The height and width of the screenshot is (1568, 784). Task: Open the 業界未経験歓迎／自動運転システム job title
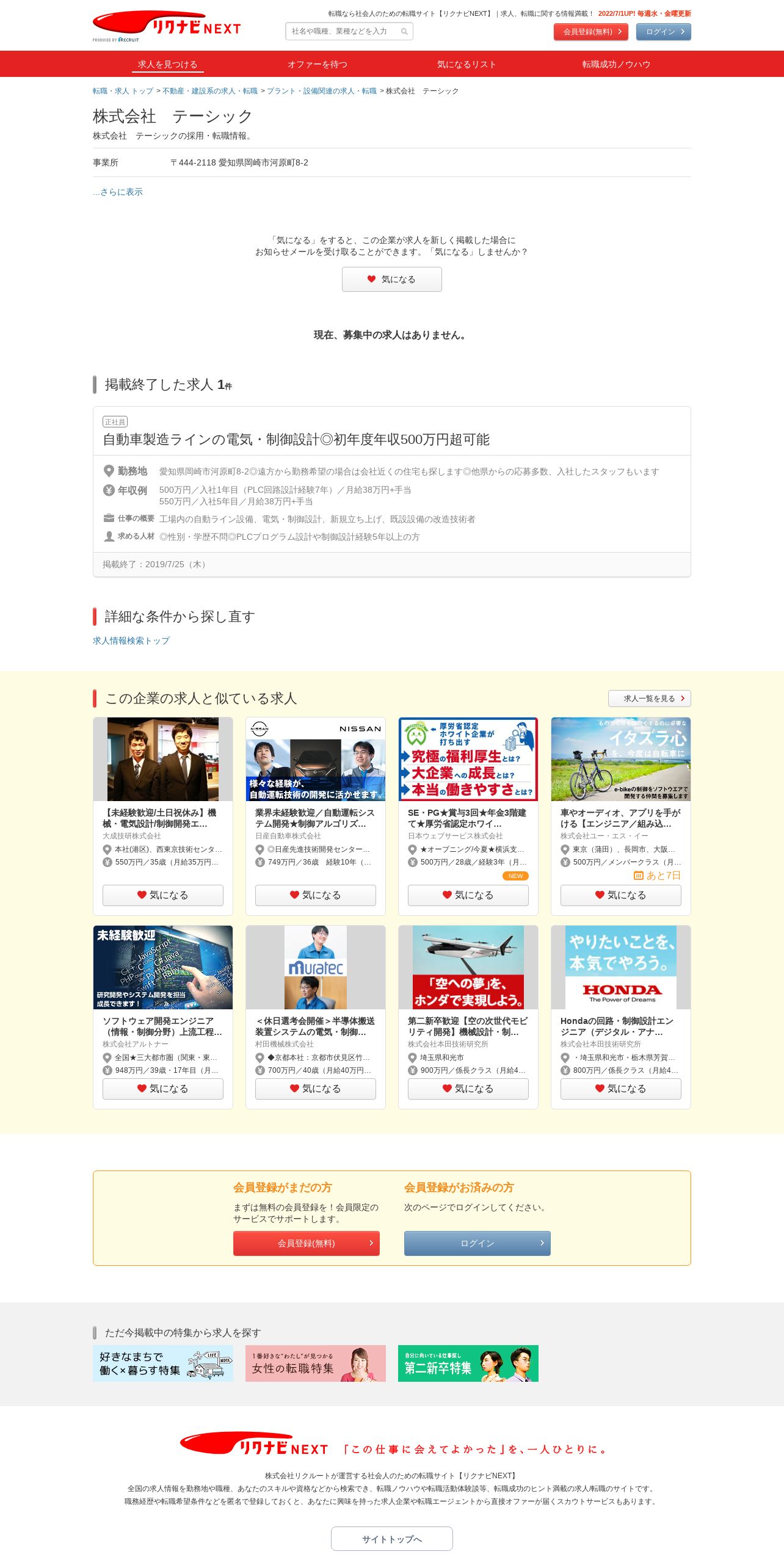(314, 818)
